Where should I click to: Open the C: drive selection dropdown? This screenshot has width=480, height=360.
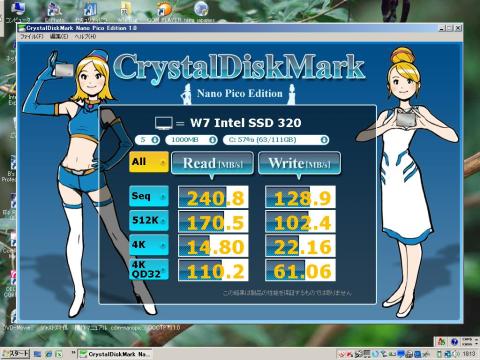point(276,140)
